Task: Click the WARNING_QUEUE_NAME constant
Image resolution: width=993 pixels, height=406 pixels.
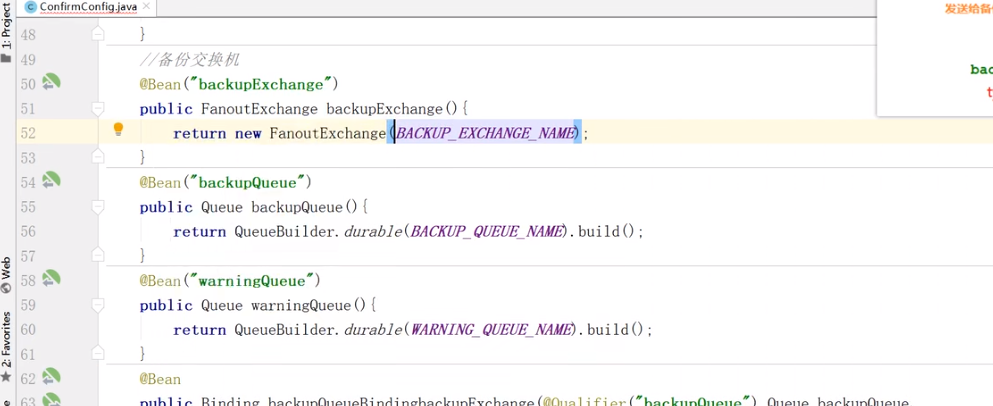Action: [x=491, y=330]
